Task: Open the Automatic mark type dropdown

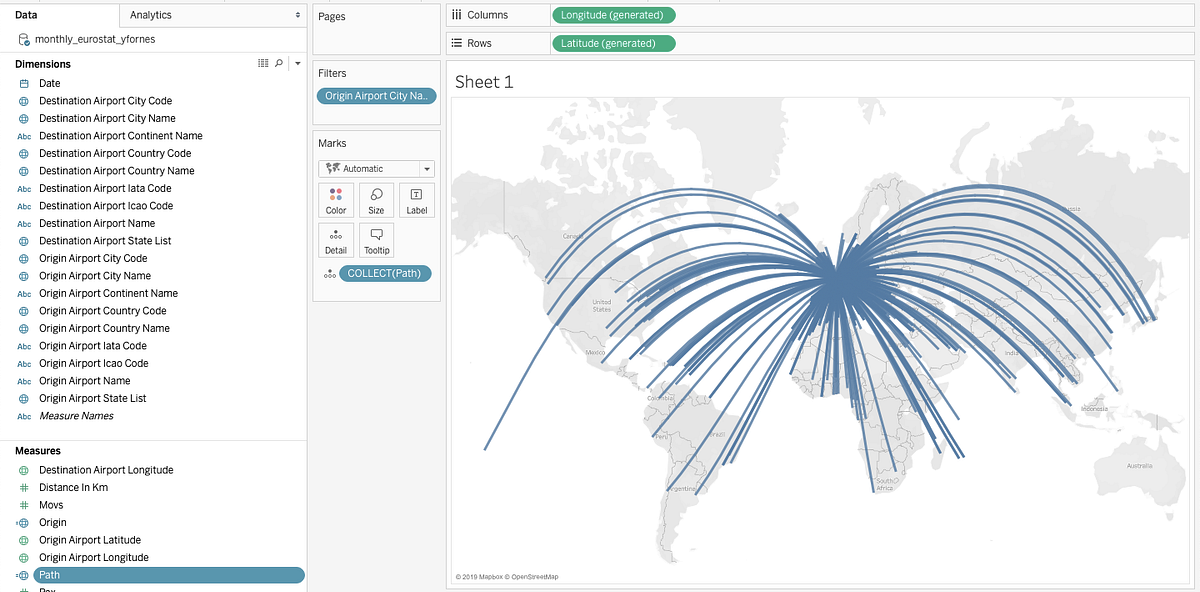Action: click(x=426, y=168)
